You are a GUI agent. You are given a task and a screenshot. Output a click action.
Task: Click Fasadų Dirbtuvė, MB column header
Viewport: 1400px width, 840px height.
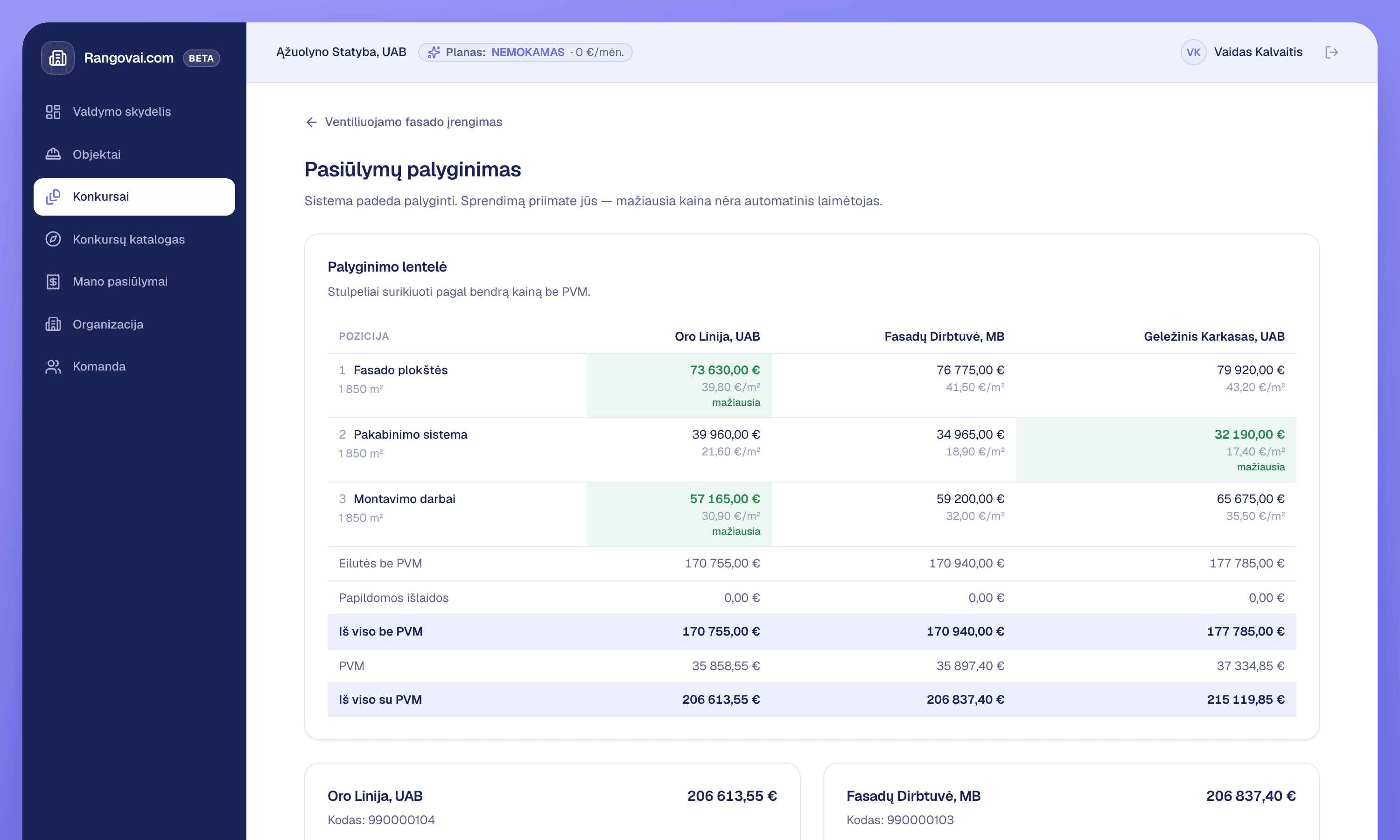click(x=944, y=336)
